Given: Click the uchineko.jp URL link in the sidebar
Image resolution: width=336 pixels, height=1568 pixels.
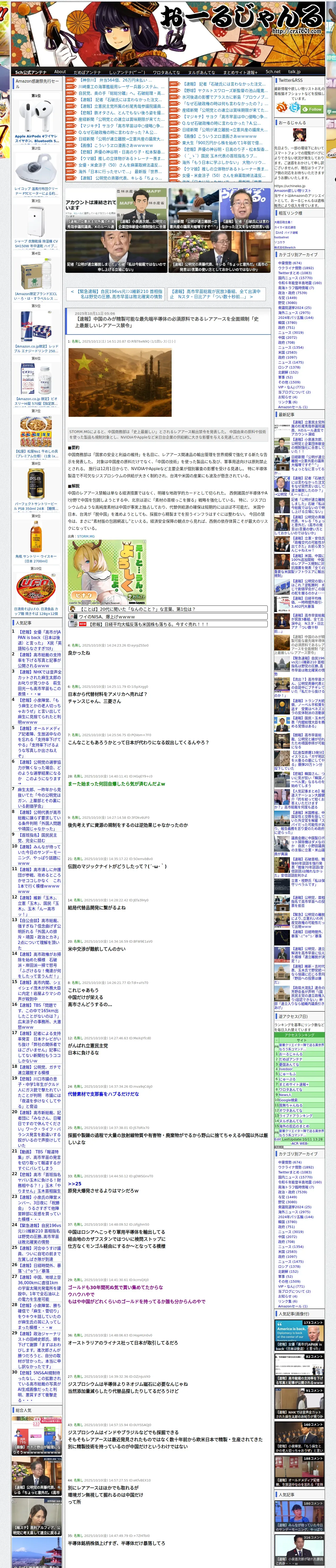Looking at the screenshot, I should pyautogui.click(x=290, y=186).
